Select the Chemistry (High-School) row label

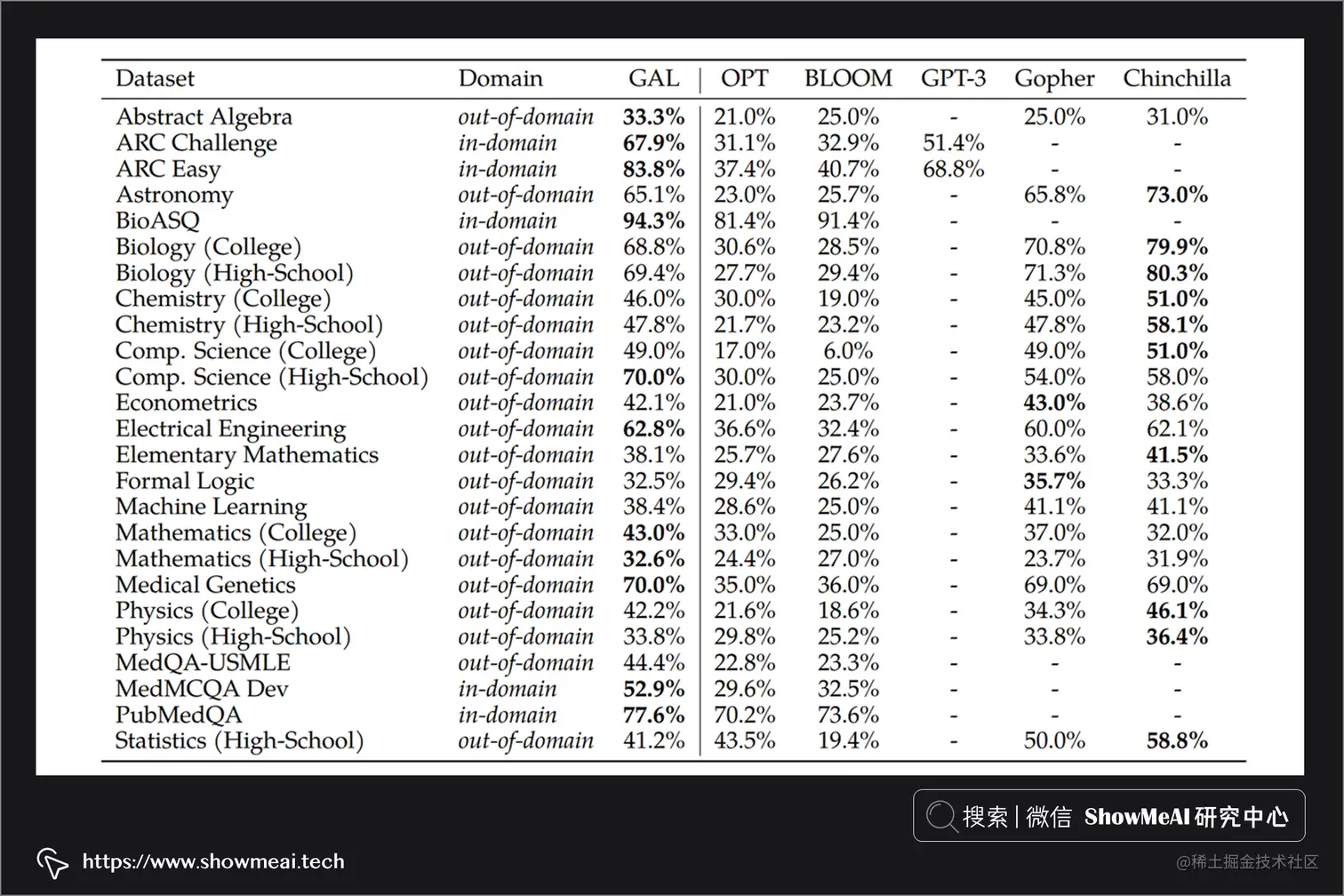249,324
